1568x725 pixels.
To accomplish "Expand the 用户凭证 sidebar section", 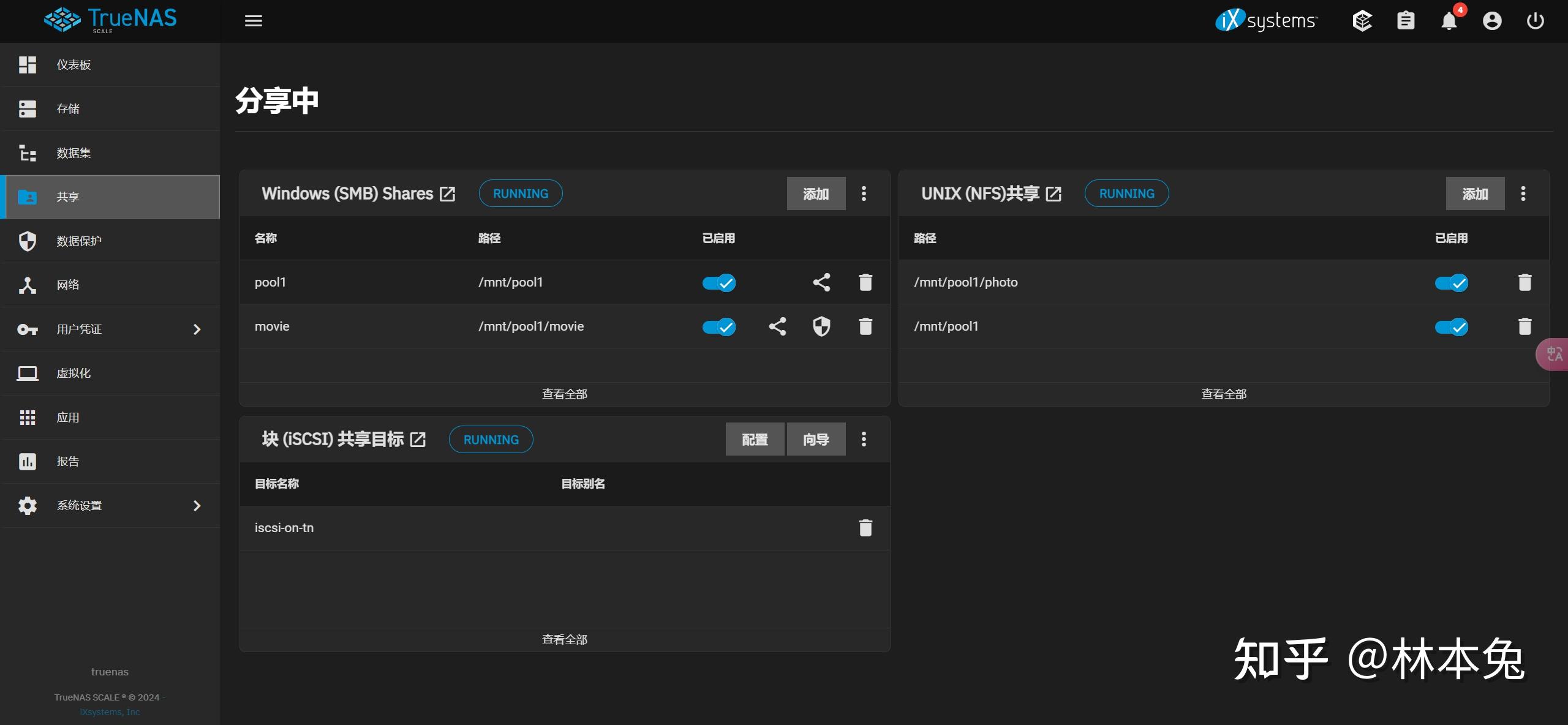I will (x=80, y=329).
